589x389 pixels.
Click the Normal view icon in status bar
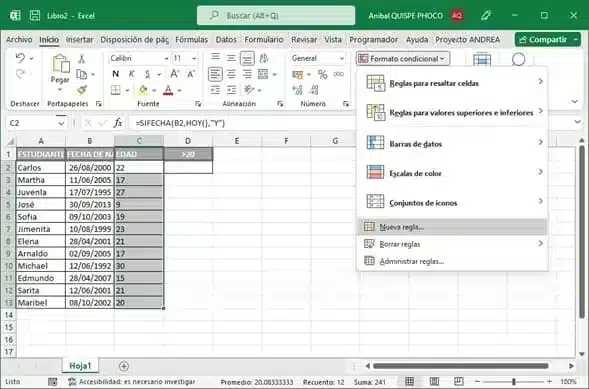(x=409, y=381)
